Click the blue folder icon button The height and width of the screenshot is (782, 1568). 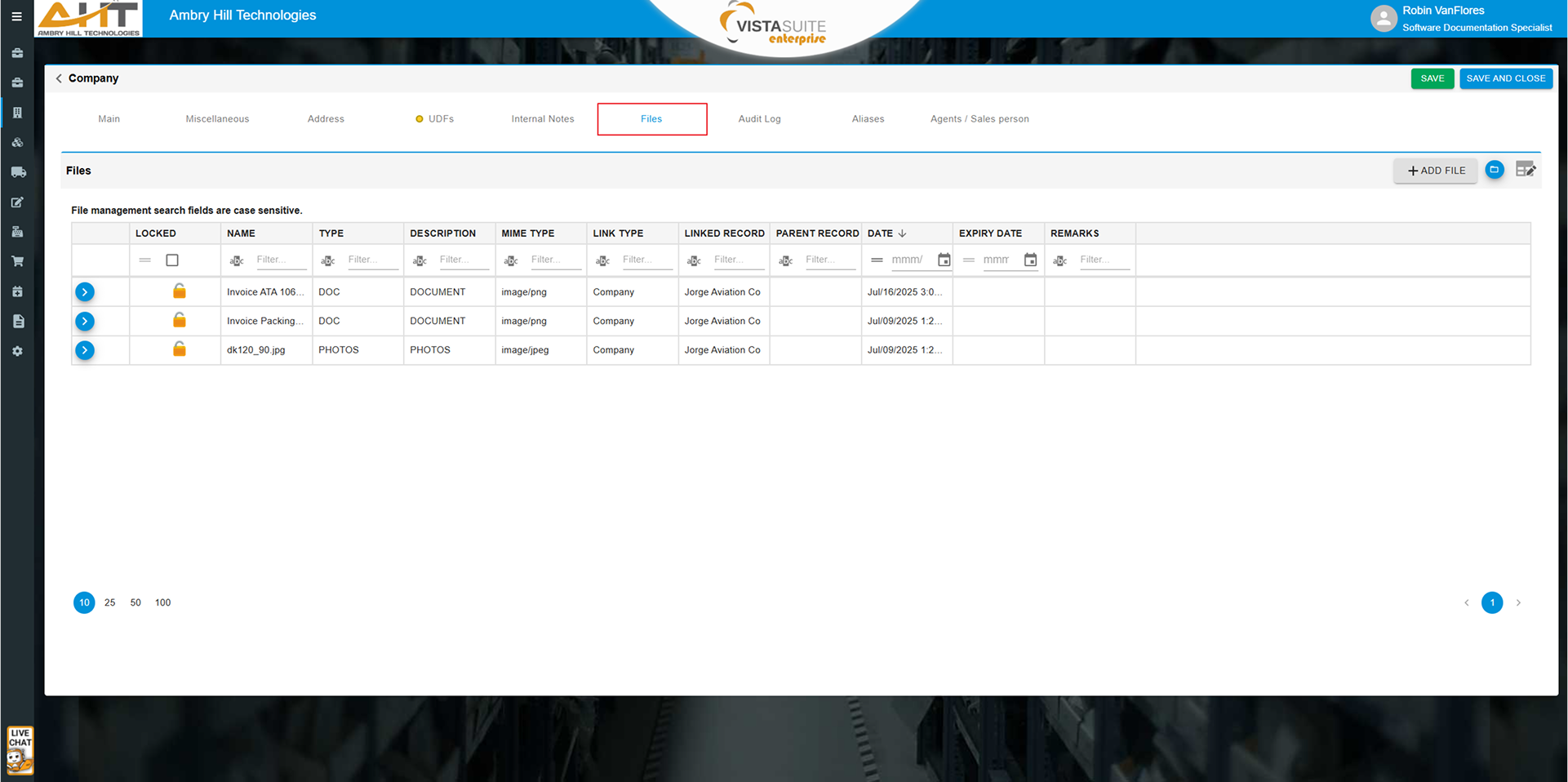(1494, 170)
